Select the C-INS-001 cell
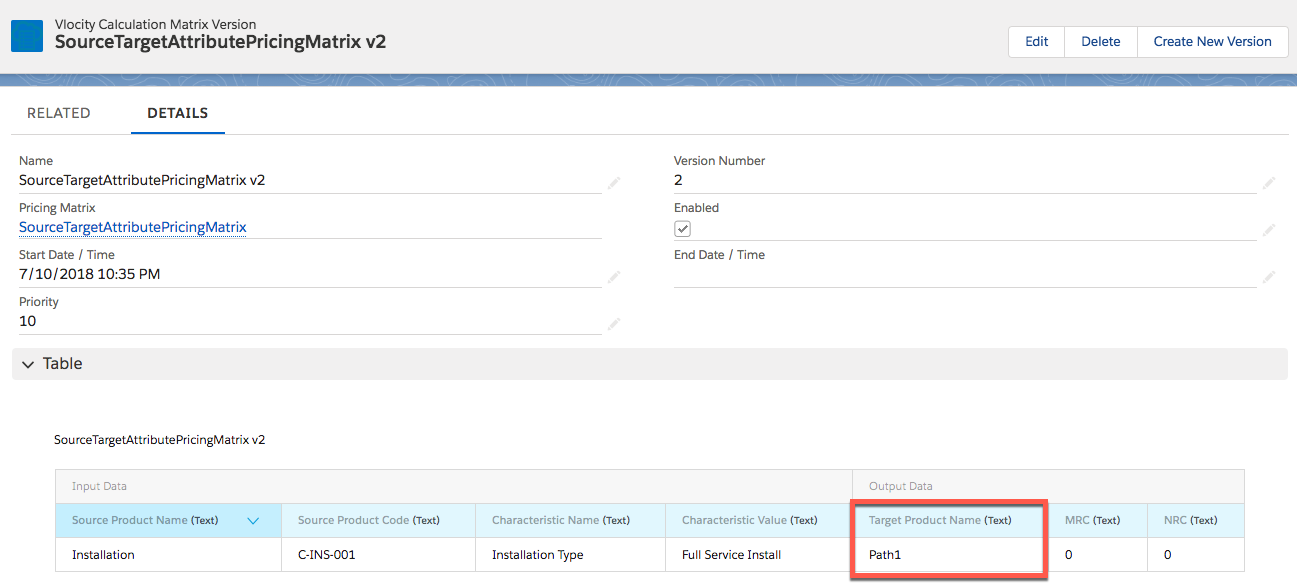 pyautogui.click(x=378, y=554)
